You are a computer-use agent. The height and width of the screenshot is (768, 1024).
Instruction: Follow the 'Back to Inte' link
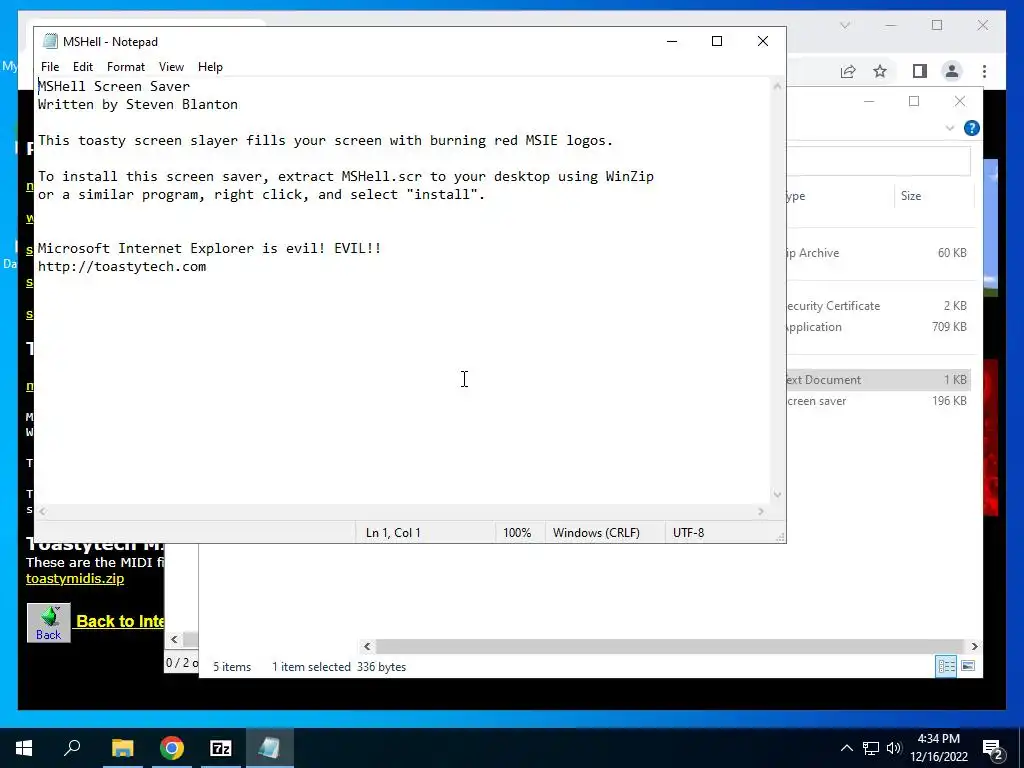point(120,621)
